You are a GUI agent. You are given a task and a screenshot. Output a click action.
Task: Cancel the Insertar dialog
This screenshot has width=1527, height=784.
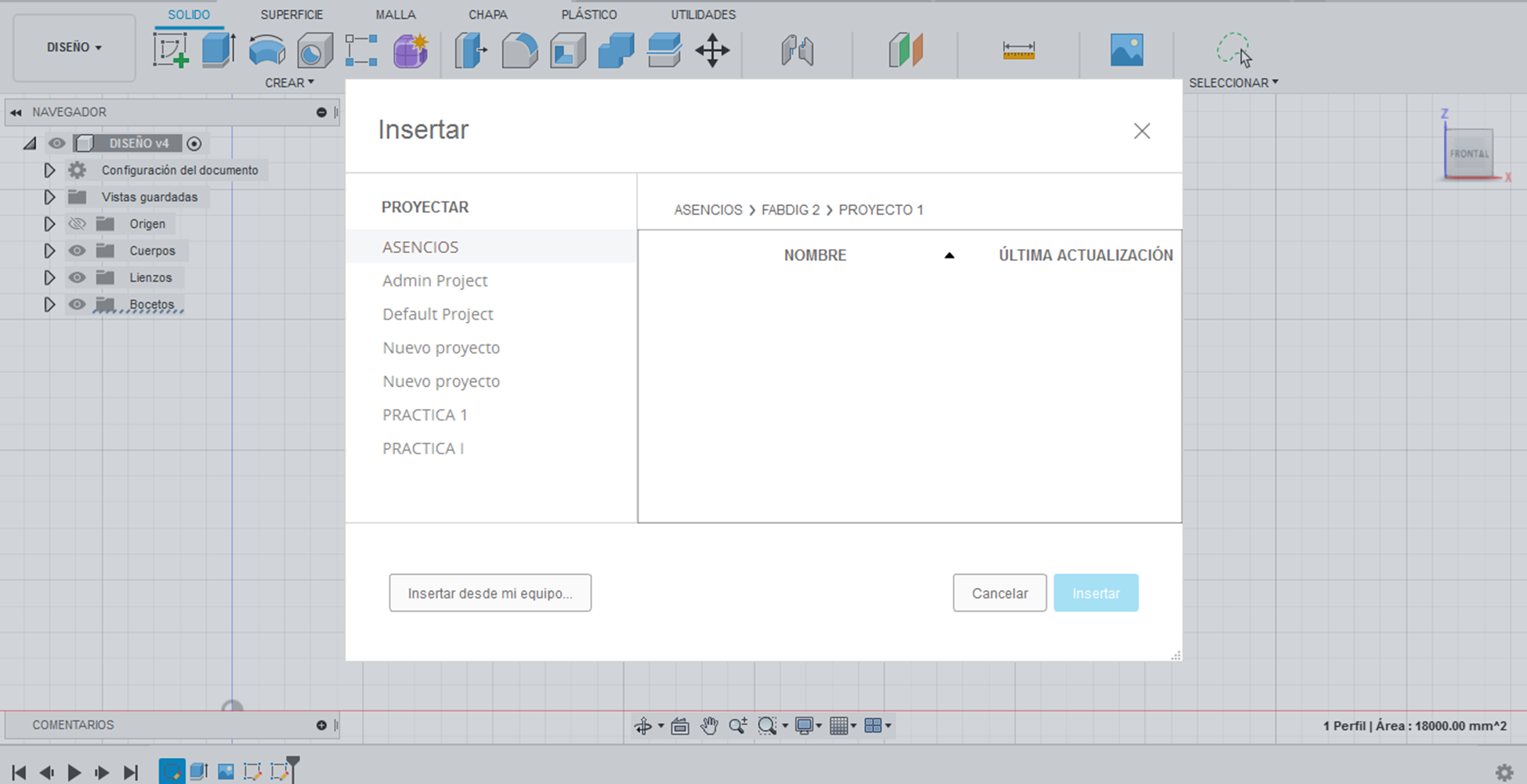click(1000, 593)
